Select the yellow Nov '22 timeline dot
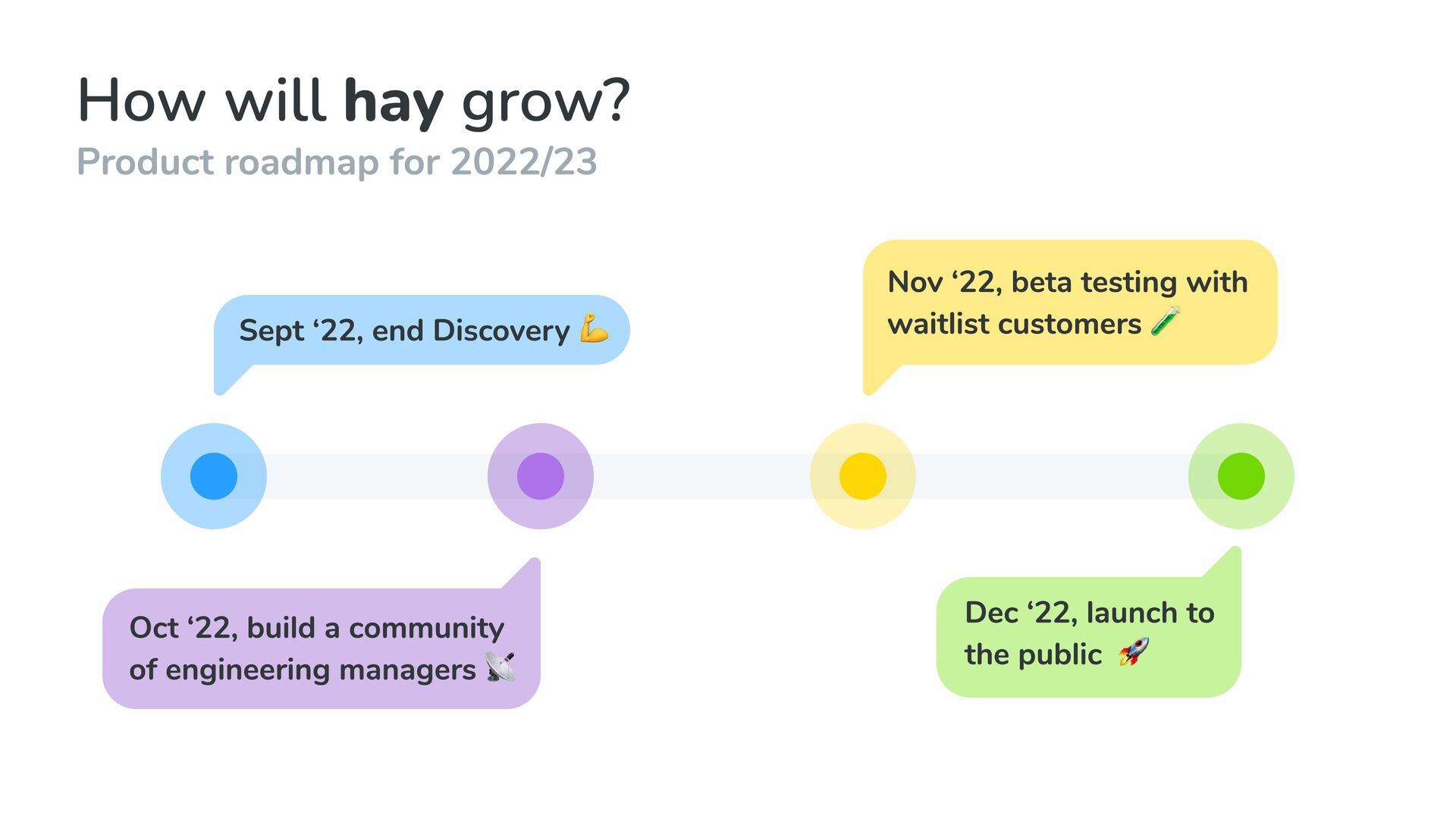This screenshot has width=1456, height=819. (863, 476)
